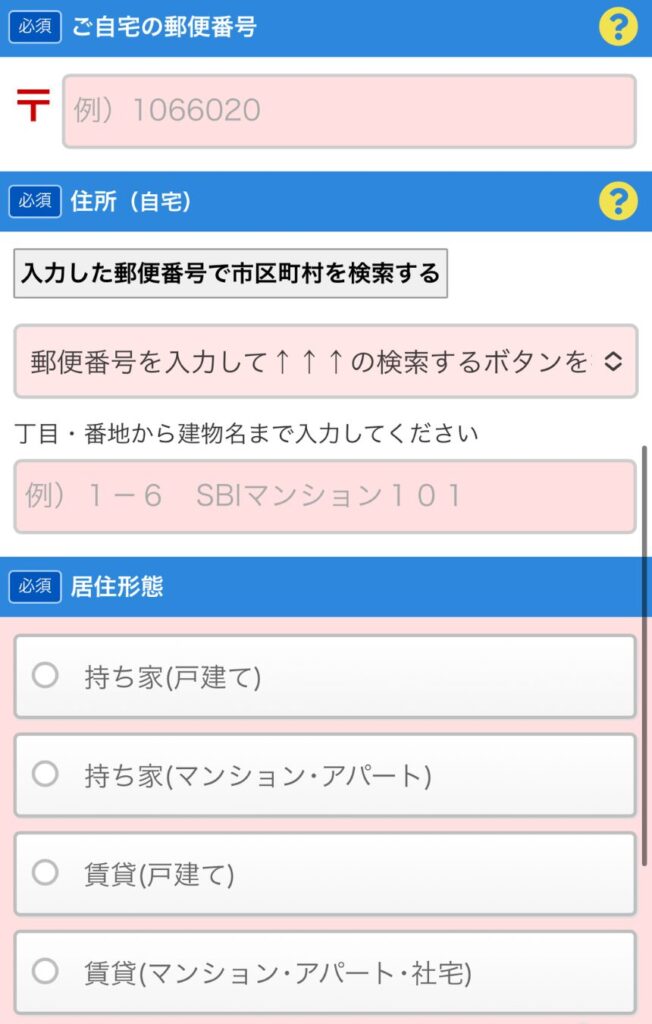Open help for ご自宅の郵便番号 section
This screenshot has width=652, height=1024.
click(x=618, y=27)
